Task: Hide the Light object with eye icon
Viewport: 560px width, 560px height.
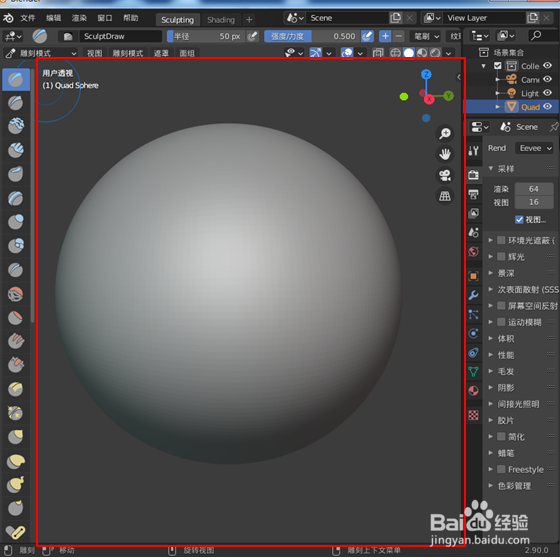Action: coord(548,93)
